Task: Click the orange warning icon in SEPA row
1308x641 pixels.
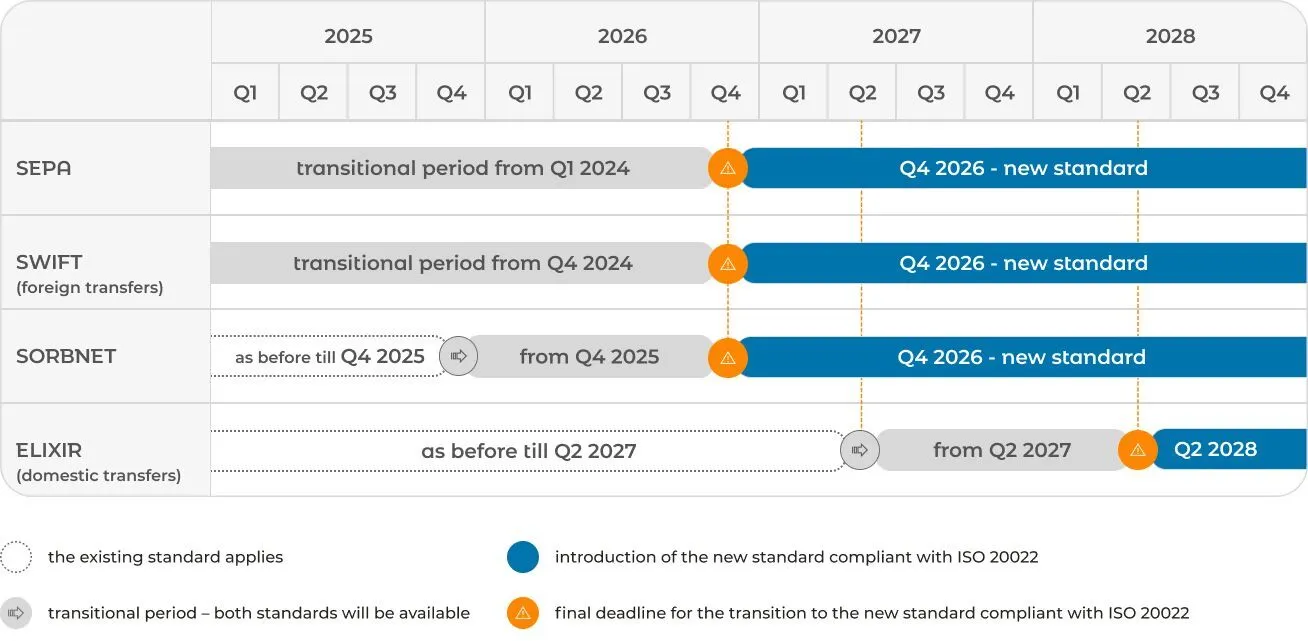Action: pos(728,168)
